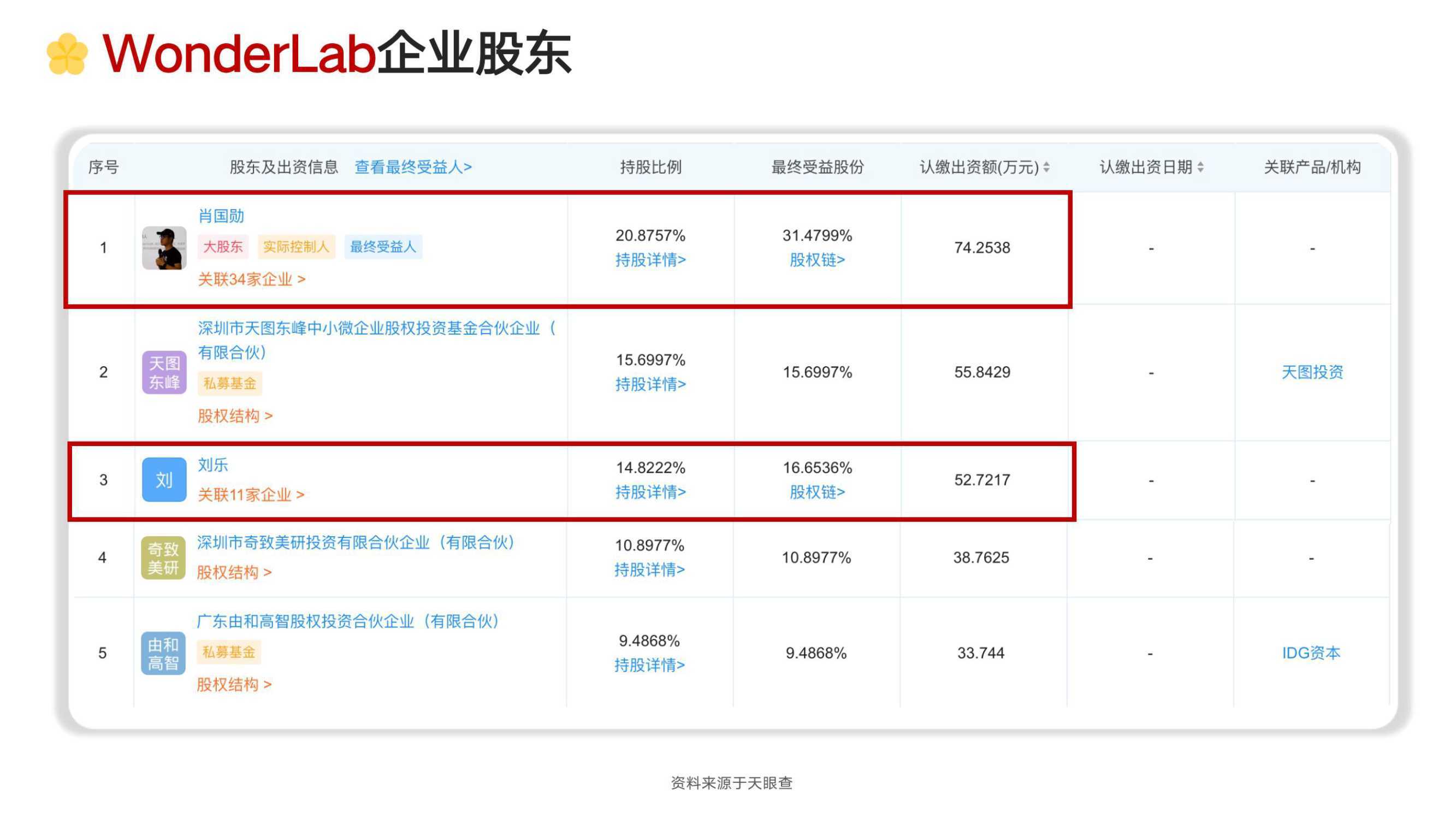1456x819 pixels.
Task: Click the 奇致美研 logo icon
Action: [x=163, y=558]
